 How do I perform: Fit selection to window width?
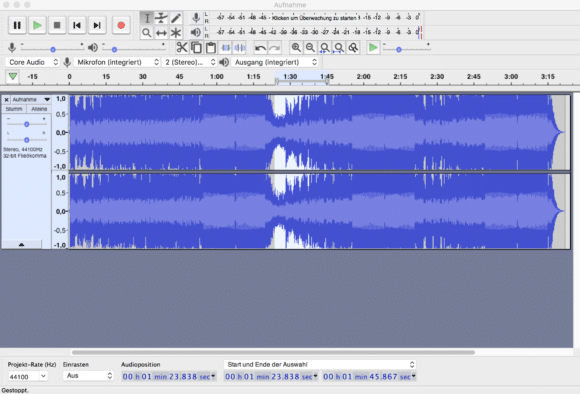pyautogui.click(x=325, y=47)
